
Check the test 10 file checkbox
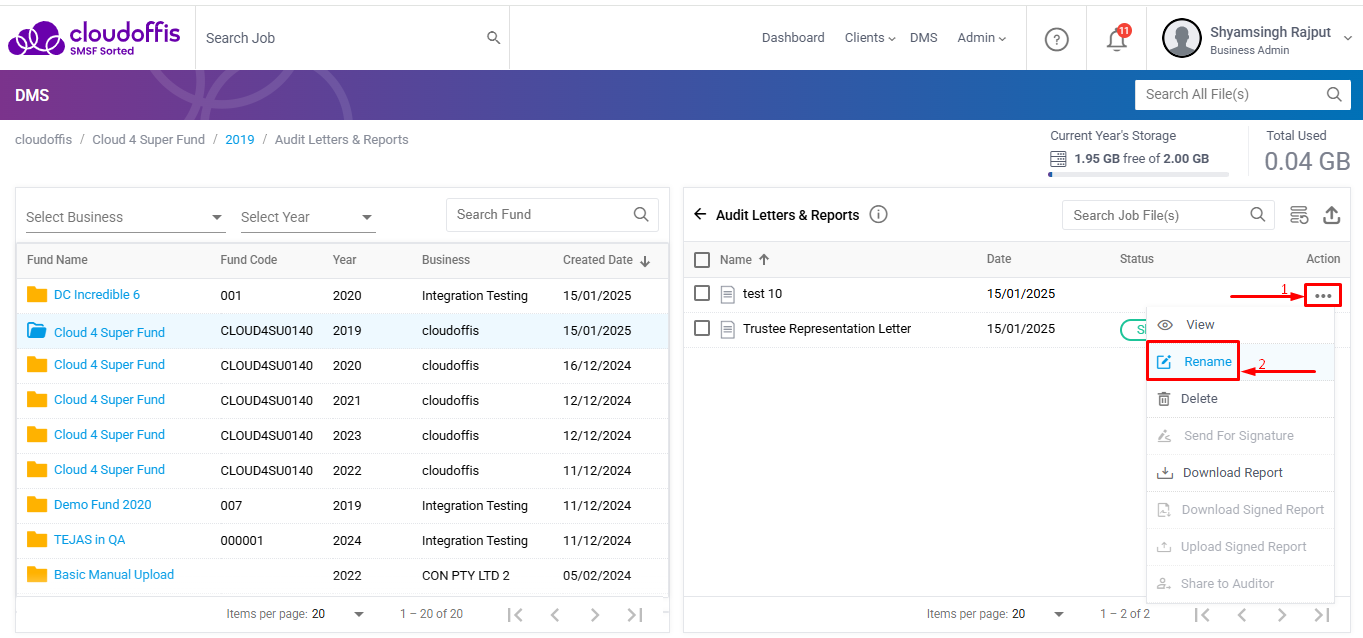pyautogui.click(x=702, y=293)
